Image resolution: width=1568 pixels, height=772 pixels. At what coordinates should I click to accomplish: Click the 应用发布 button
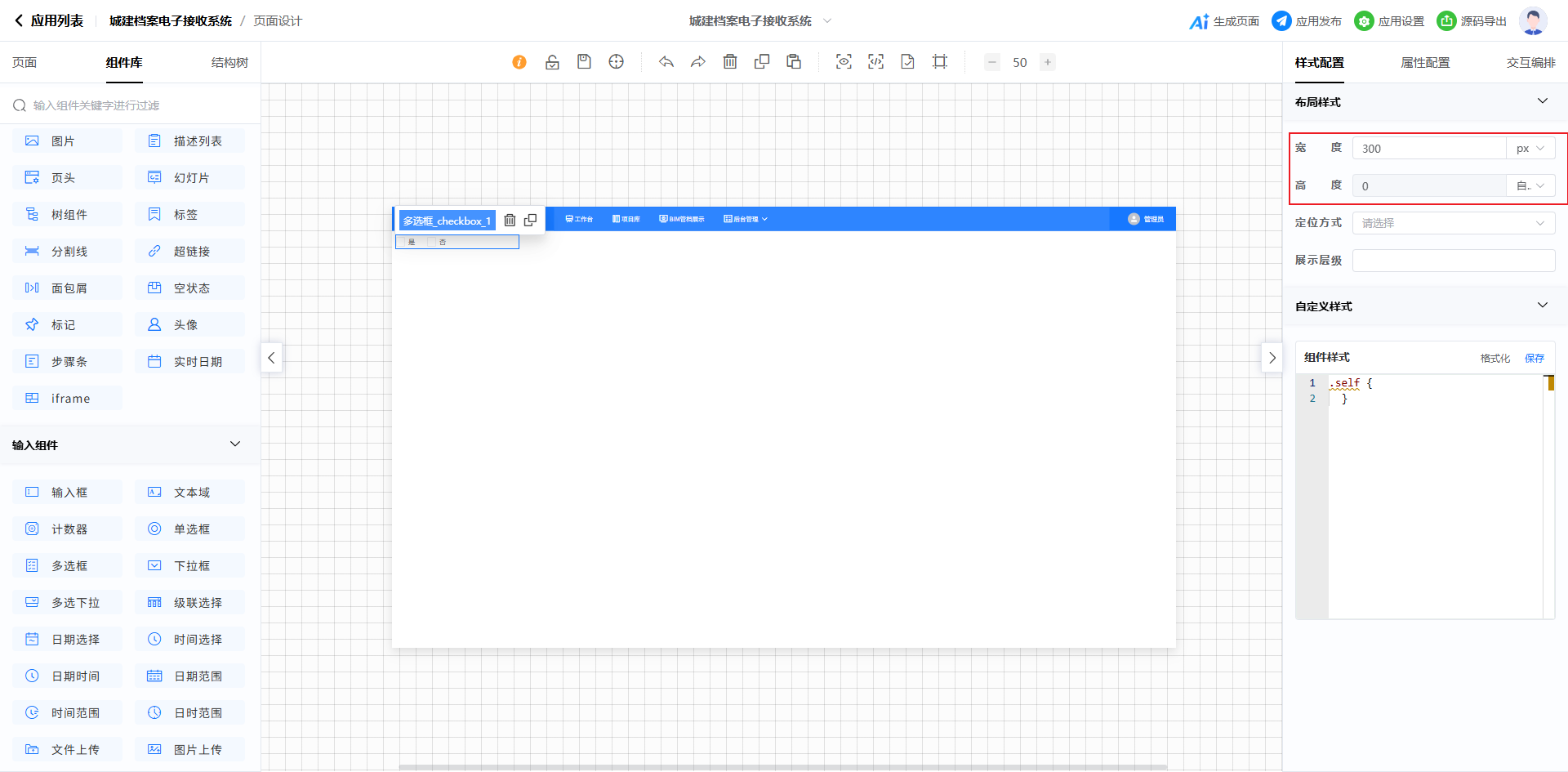coord(1307,21)
